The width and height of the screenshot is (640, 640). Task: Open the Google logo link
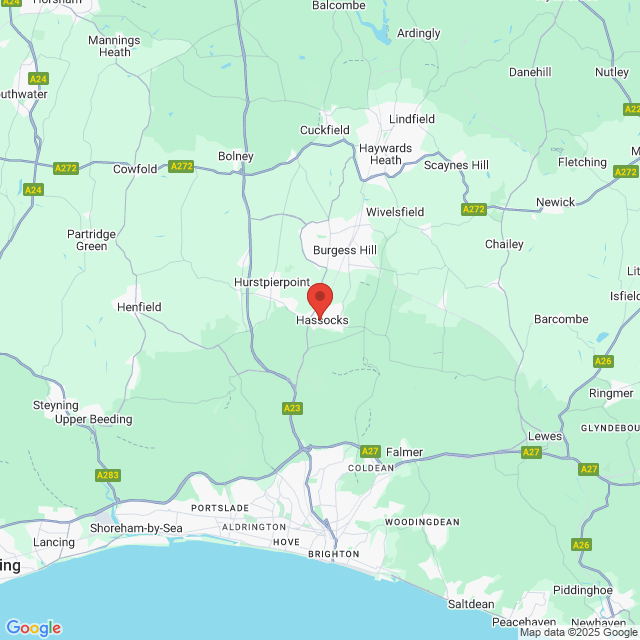coord(33,628)
